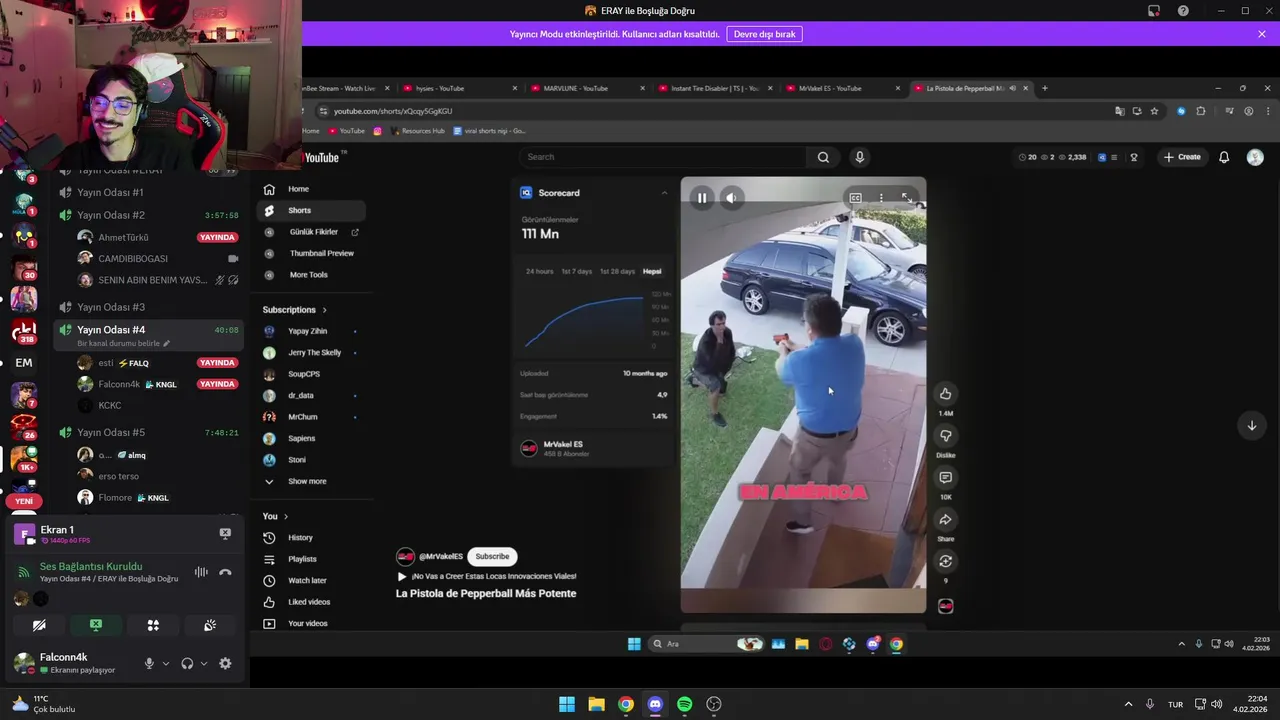Open Home in YouTube sidebar
The width and height of the screenshot is (1280, 720).
[310, 189]
